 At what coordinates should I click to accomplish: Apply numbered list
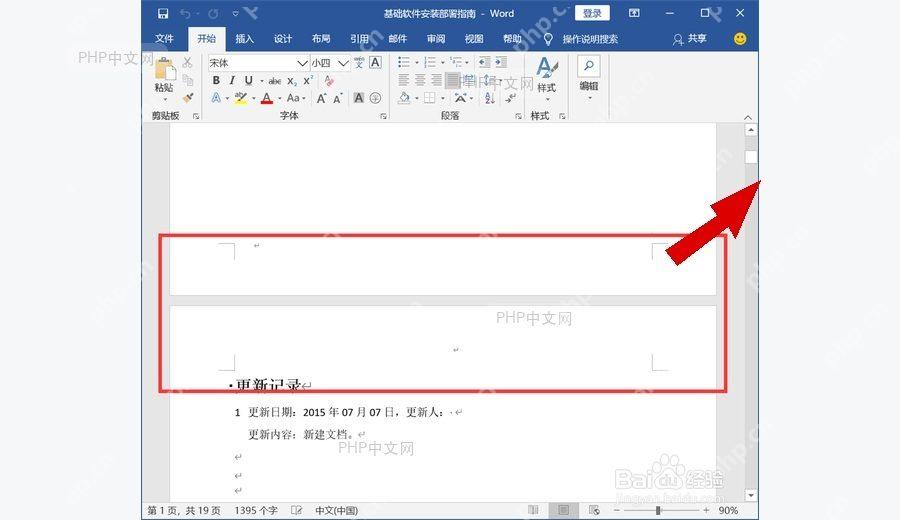pos(429,62)
